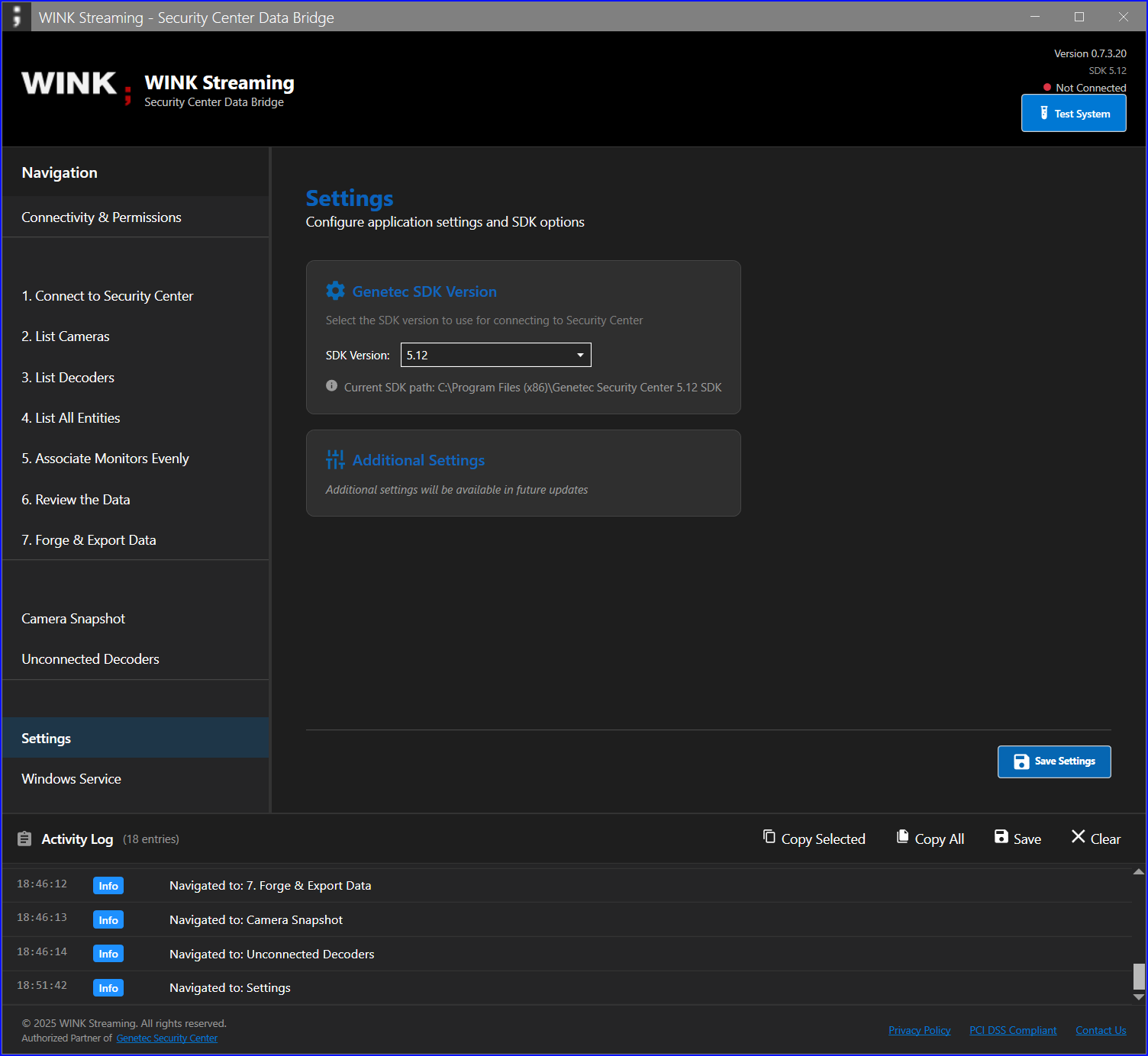Click the Test System button

pos(1073,113)
